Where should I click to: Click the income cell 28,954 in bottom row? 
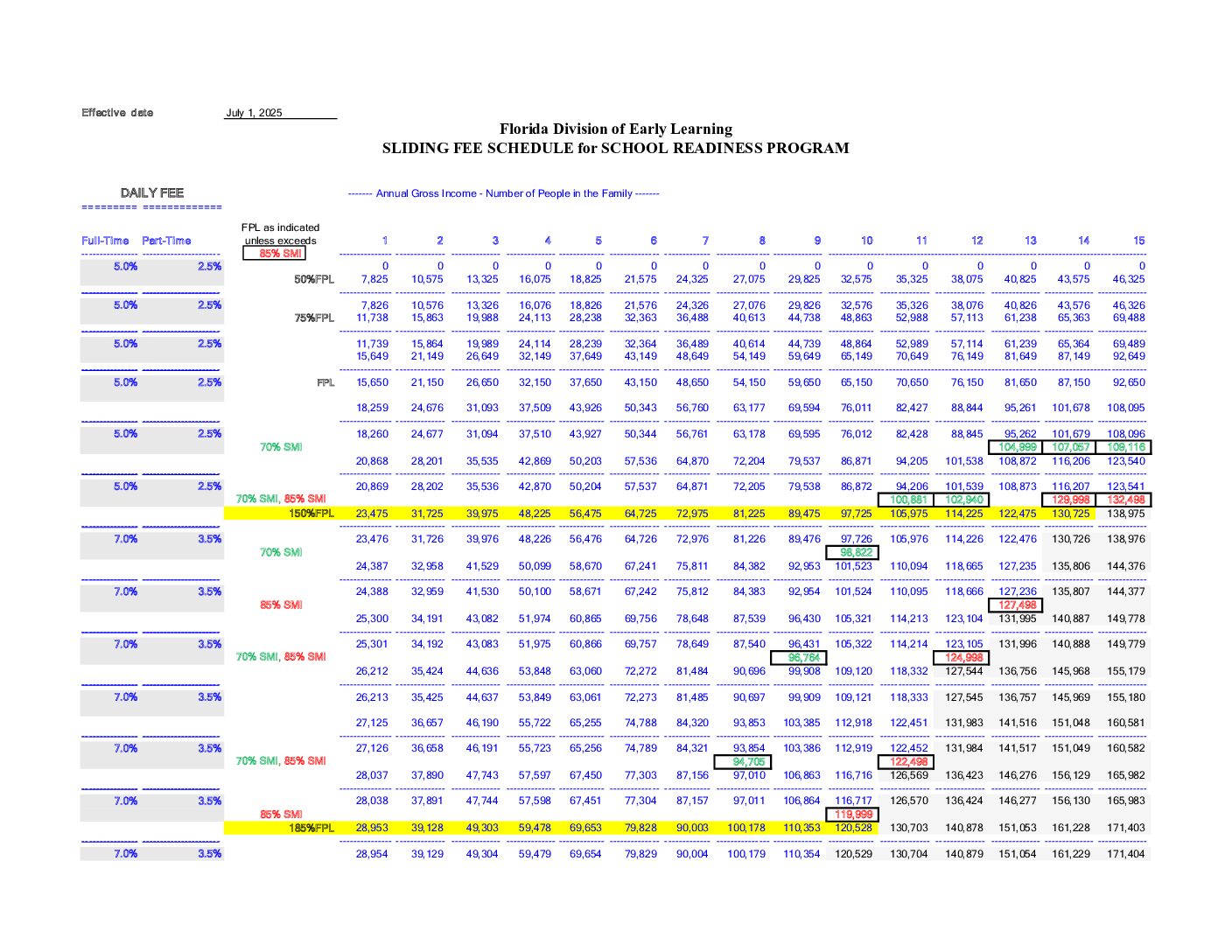tap(373, 854)
